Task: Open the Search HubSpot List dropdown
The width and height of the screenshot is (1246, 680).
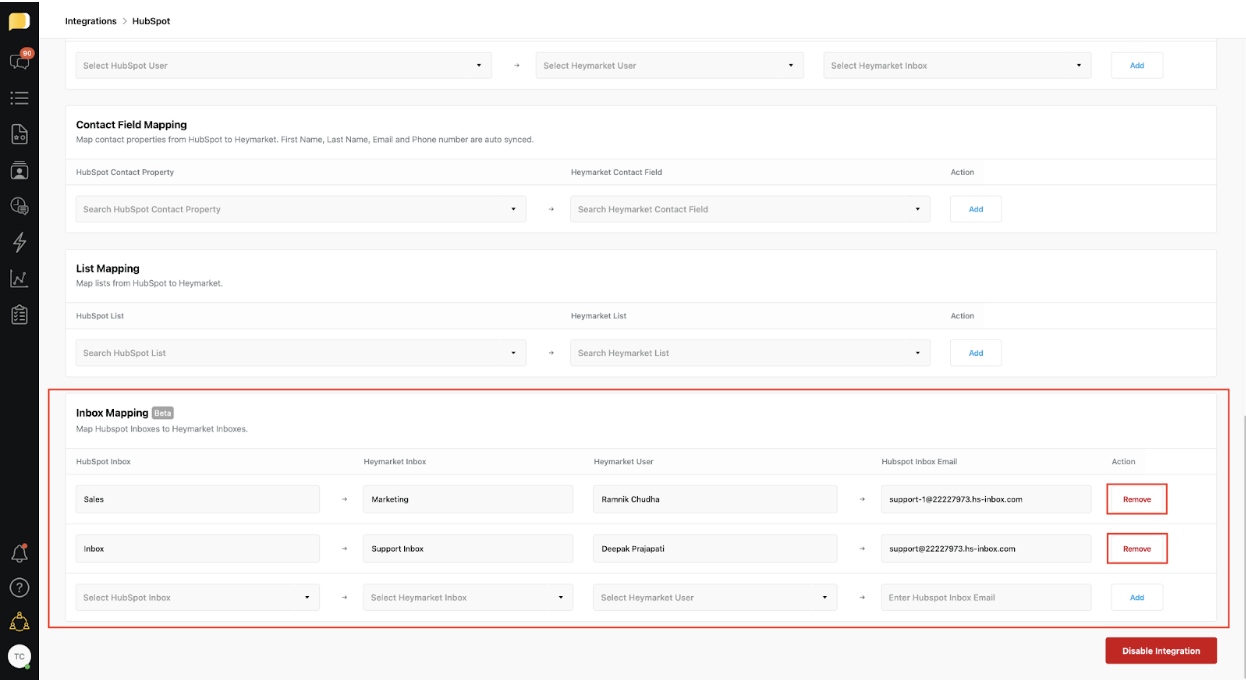Action: point(301,353)
